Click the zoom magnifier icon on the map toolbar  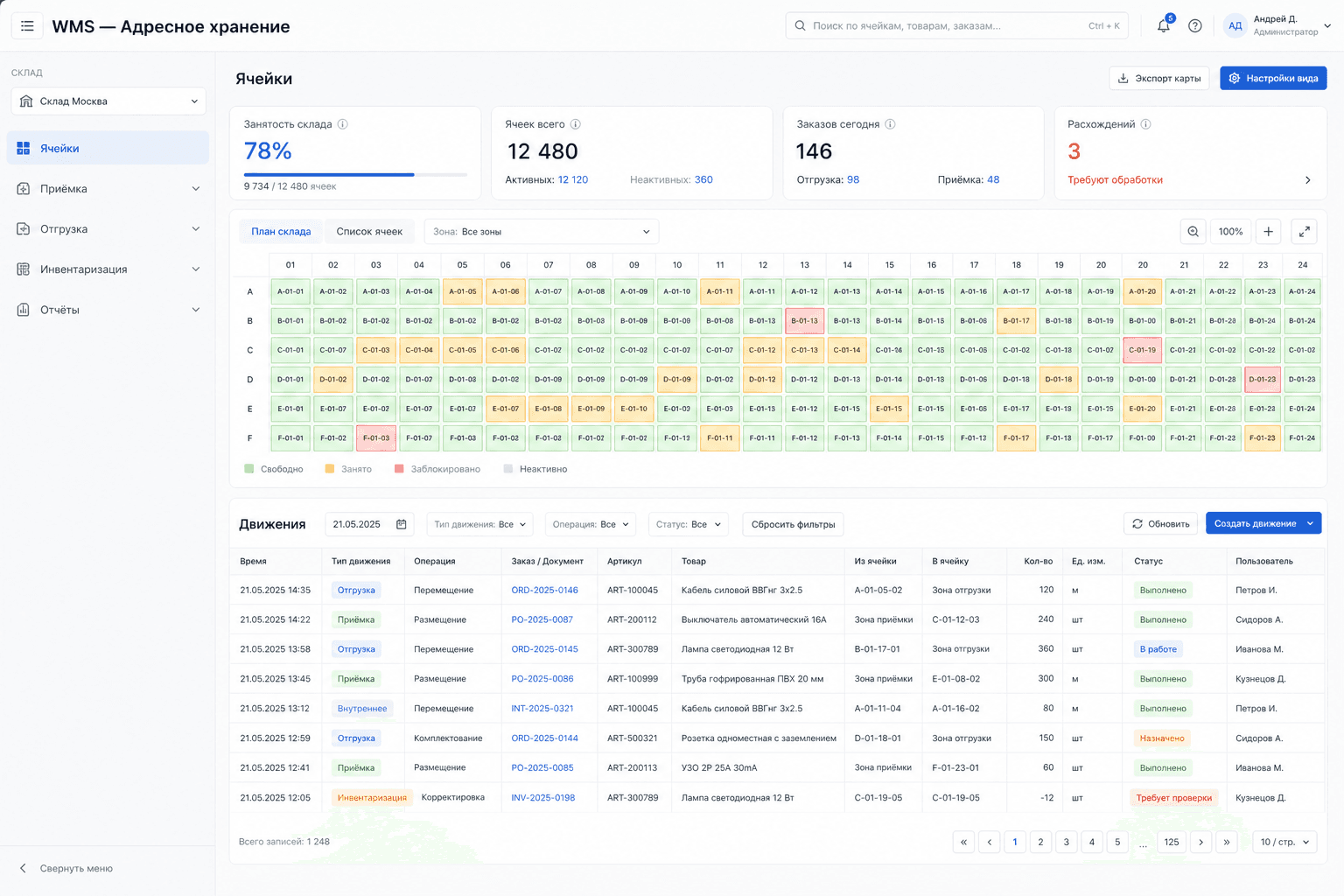tap(1193, 232)
